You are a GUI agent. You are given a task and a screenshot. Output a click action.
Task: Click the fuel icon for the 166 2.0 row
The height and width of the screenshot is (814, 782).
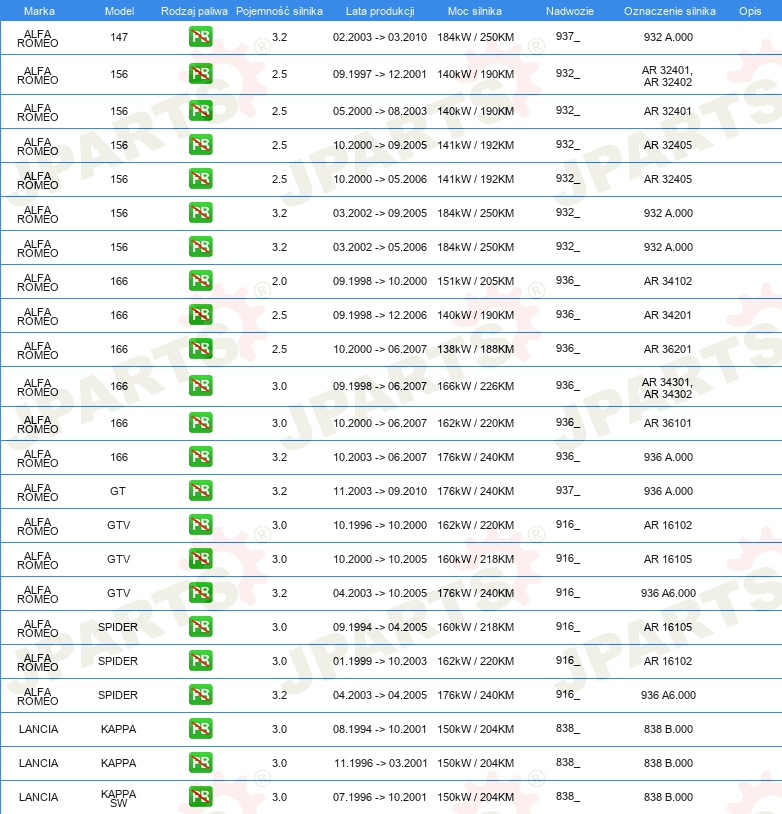pyautogui.click(x=200, y=281)
